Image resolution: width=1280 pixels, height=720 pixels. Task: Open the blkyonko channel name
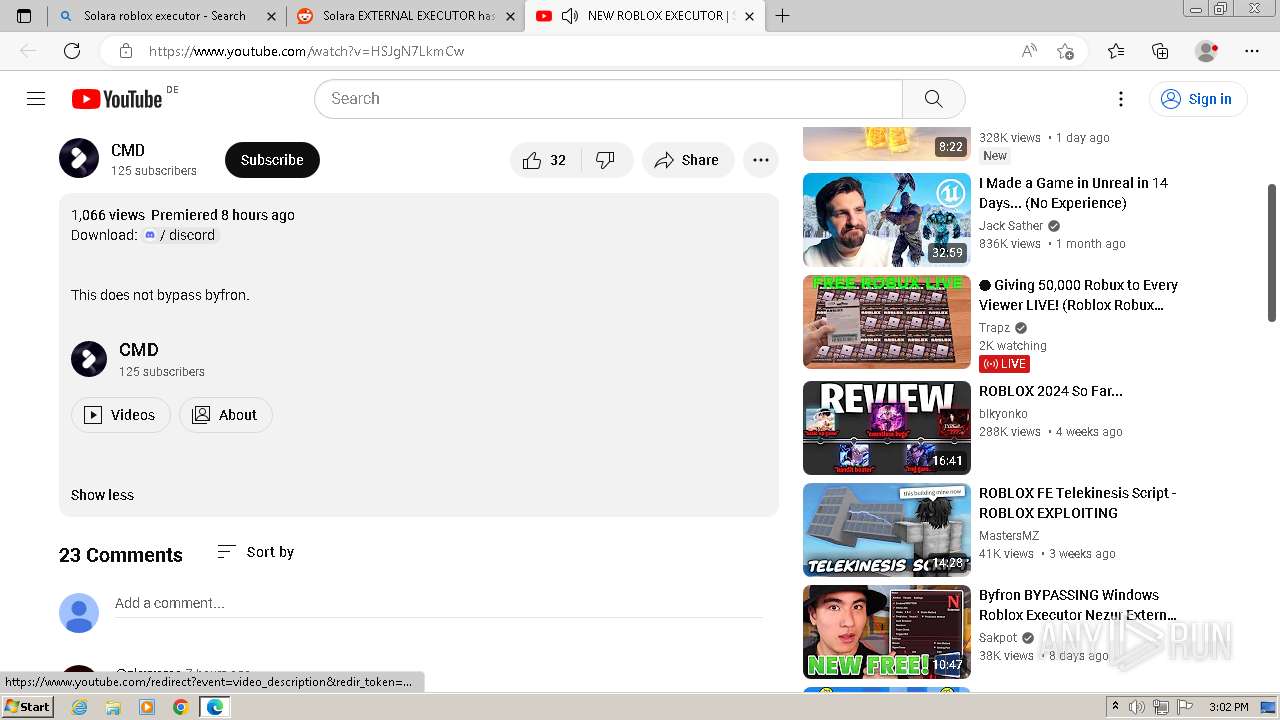point(1003,414)
